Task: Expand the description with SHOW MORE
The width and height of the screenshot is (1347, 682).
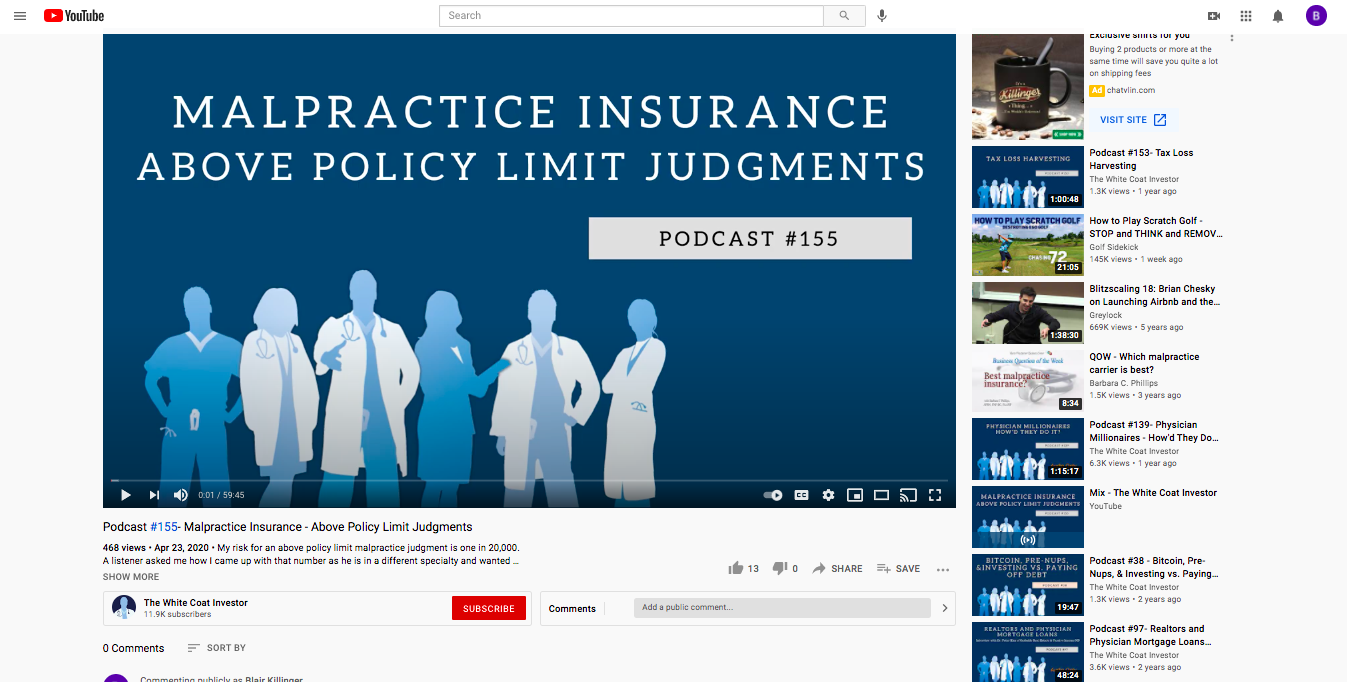Action: [131, 577]
